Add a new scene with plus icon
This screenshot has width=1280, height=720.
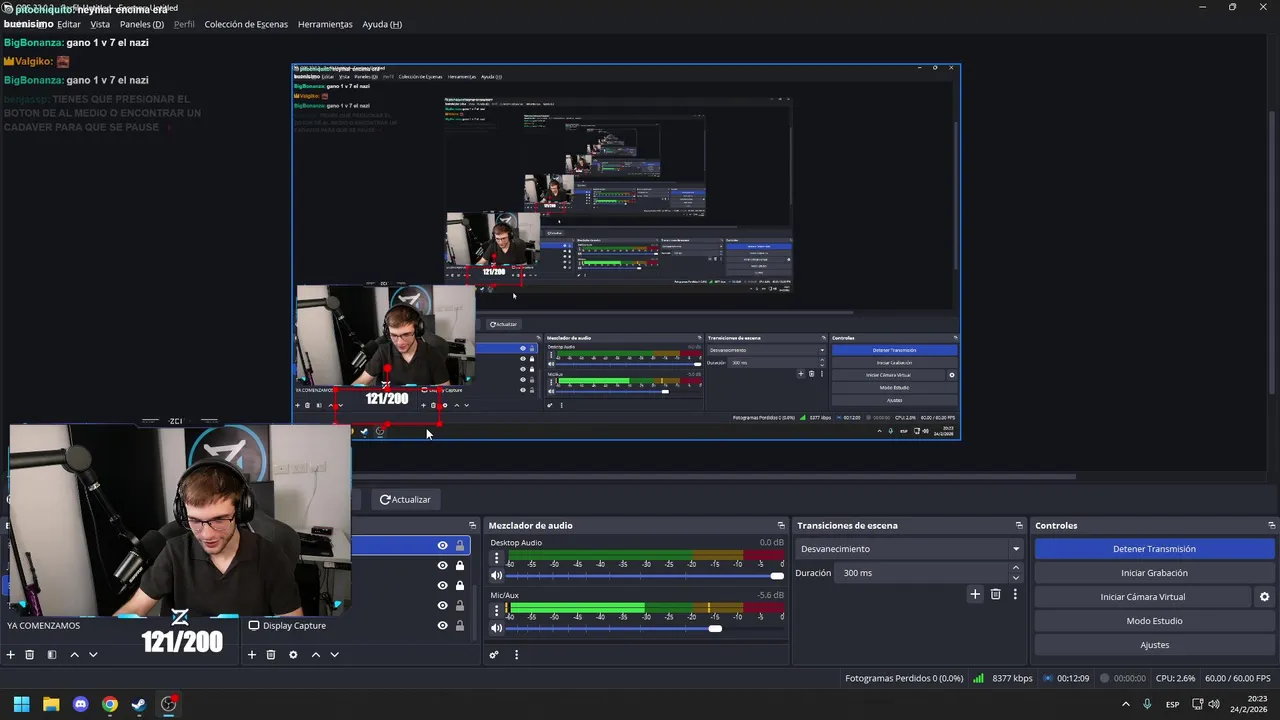(x=10, y=655)
